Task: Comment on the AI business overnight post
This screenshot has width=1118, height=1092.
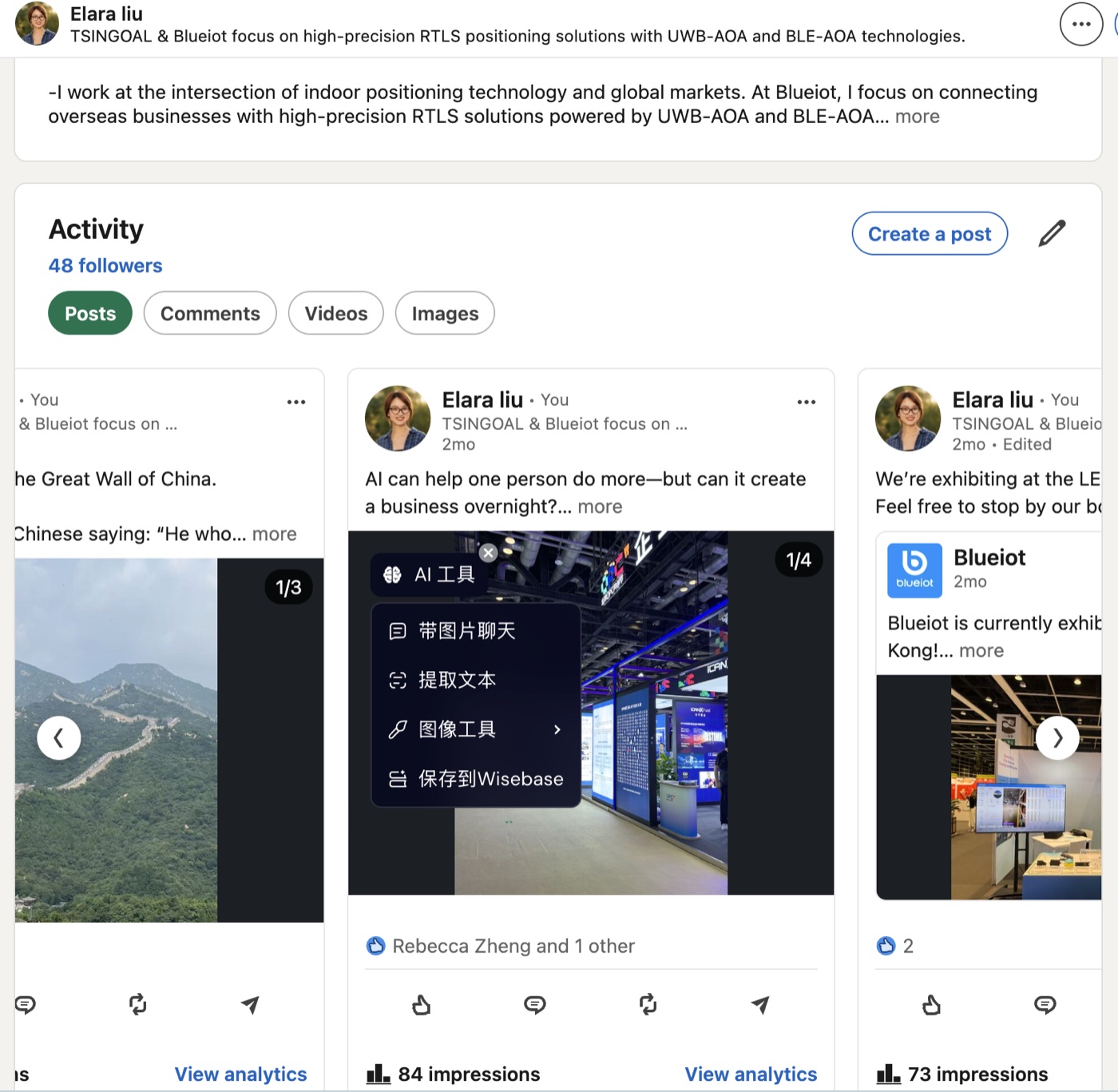Action: 535,1004
